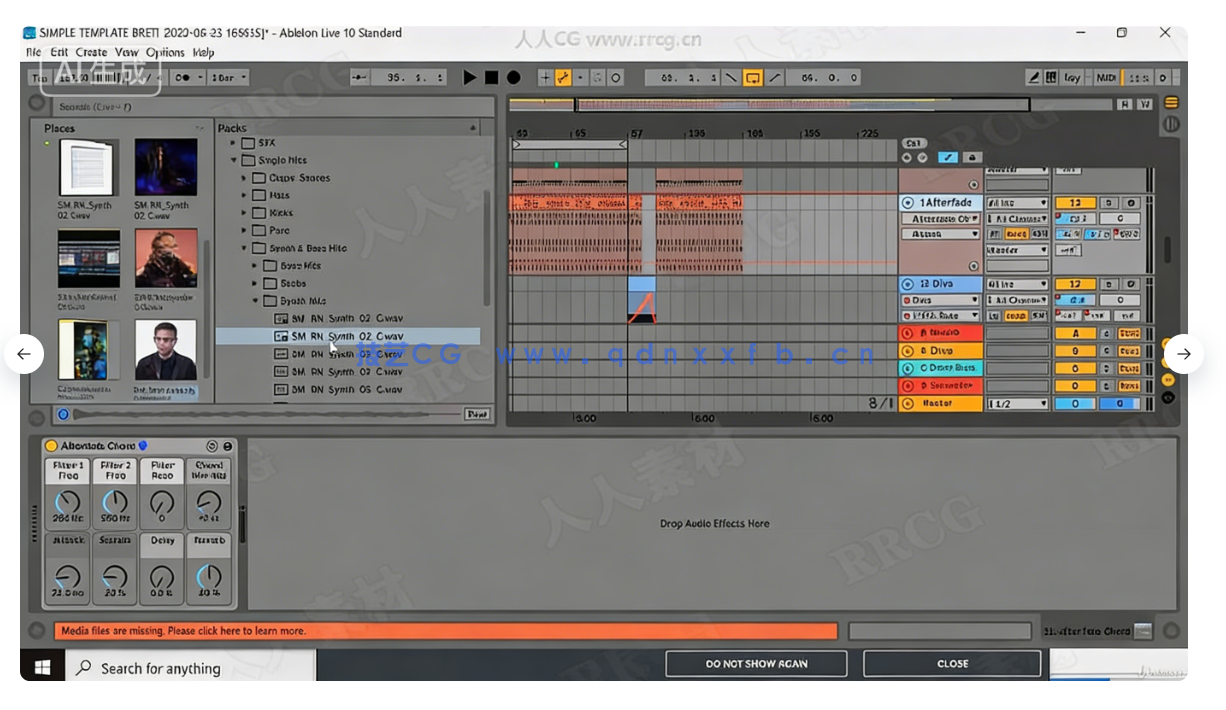The image size is (1226, 710).
Task: Click the DO NOT SHOW AGAIN button
Action: (x=756, y=663)
